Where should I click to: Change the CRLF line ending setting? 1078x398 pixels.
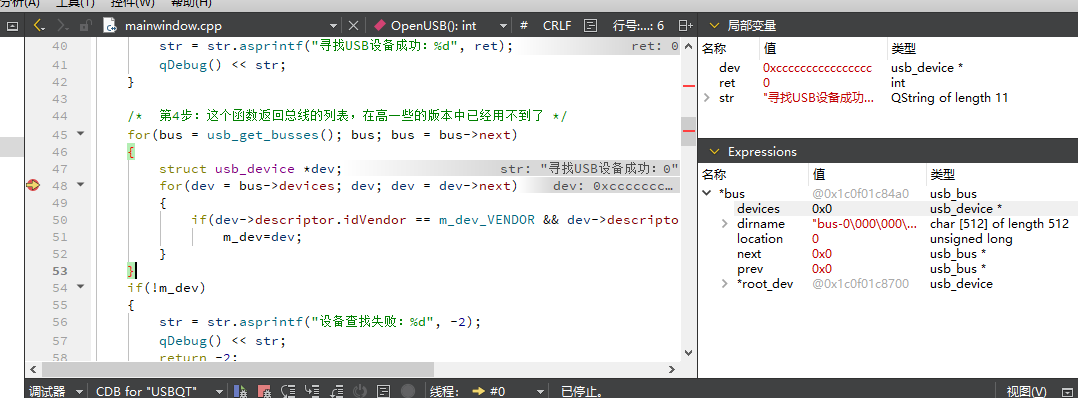(557, 26)
